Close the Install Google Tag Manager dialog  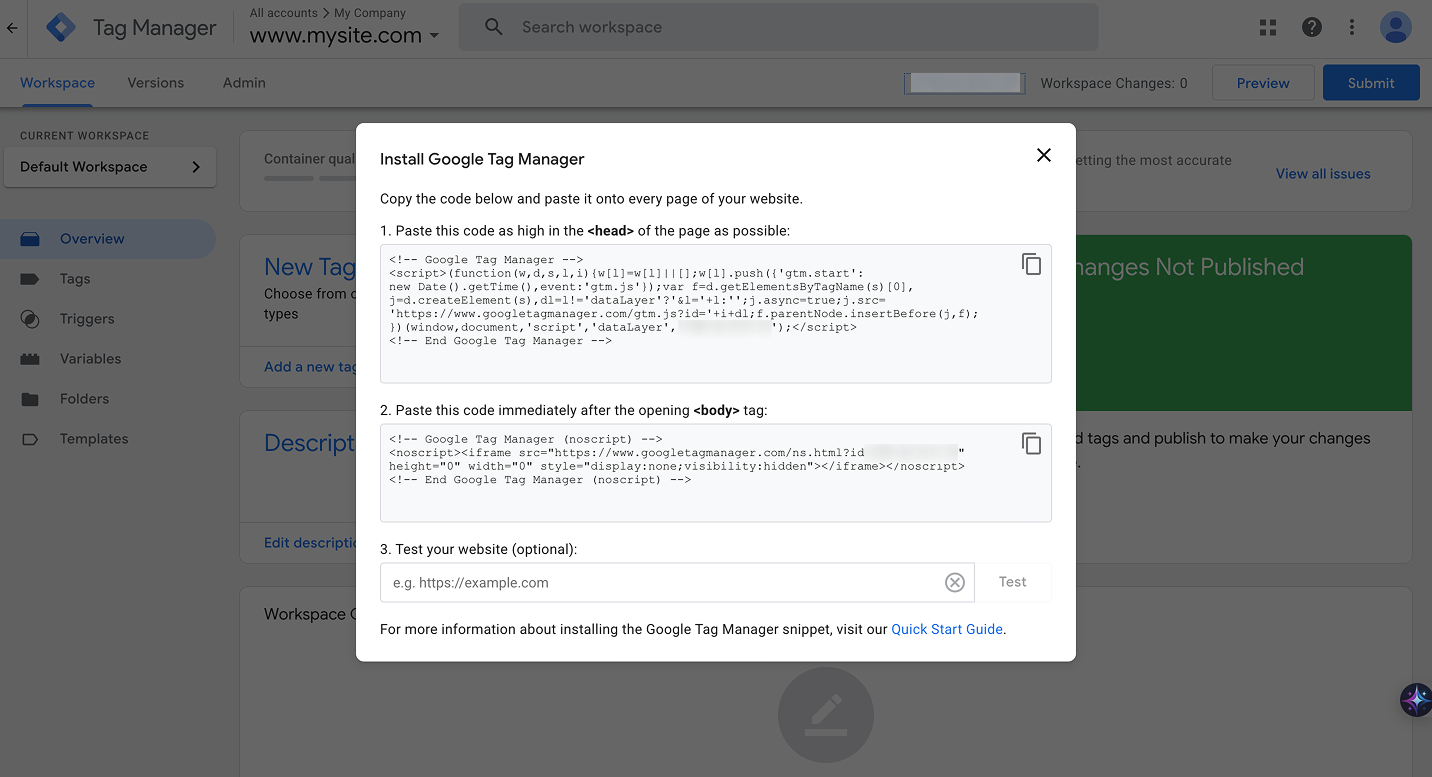pyautogui.click(x=1043, y=155)
